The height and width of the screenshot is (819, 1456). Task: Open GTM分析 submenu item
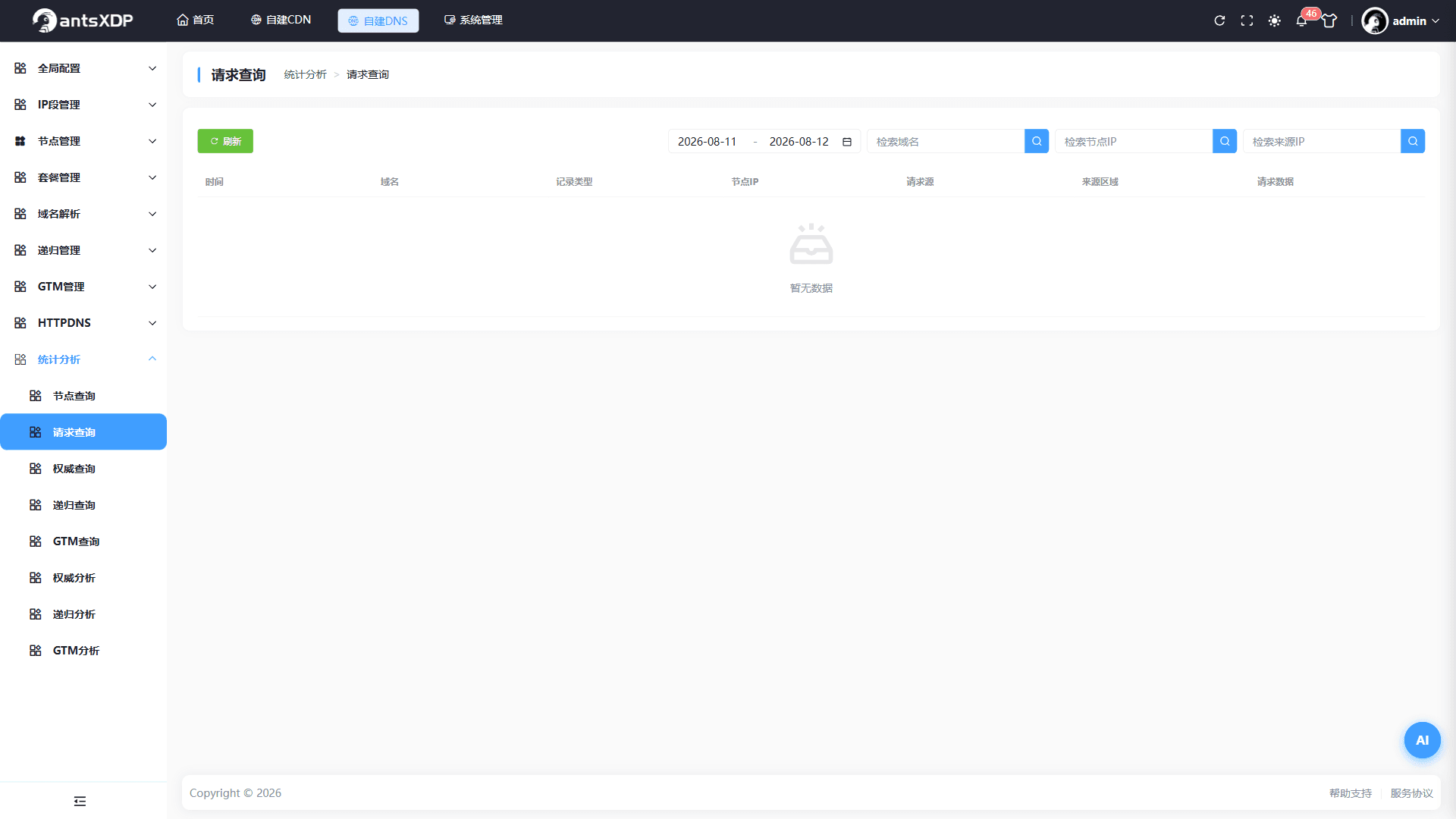pyautogui.click(x=83, y=651)
